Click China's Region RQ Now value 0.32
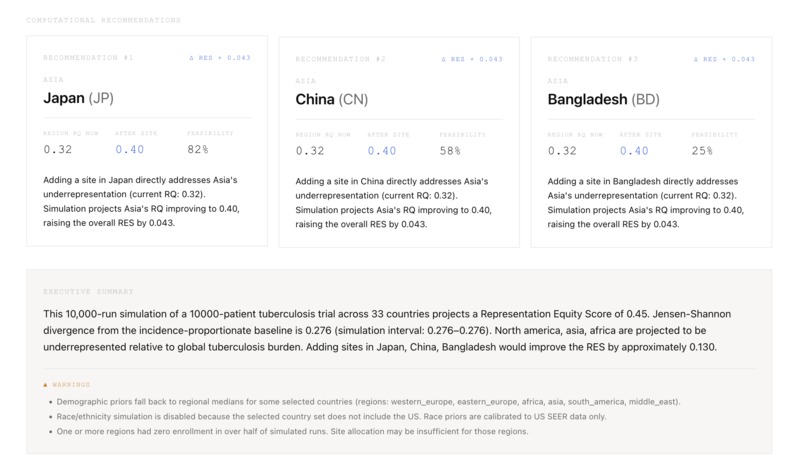 click(x=310, y=151)
